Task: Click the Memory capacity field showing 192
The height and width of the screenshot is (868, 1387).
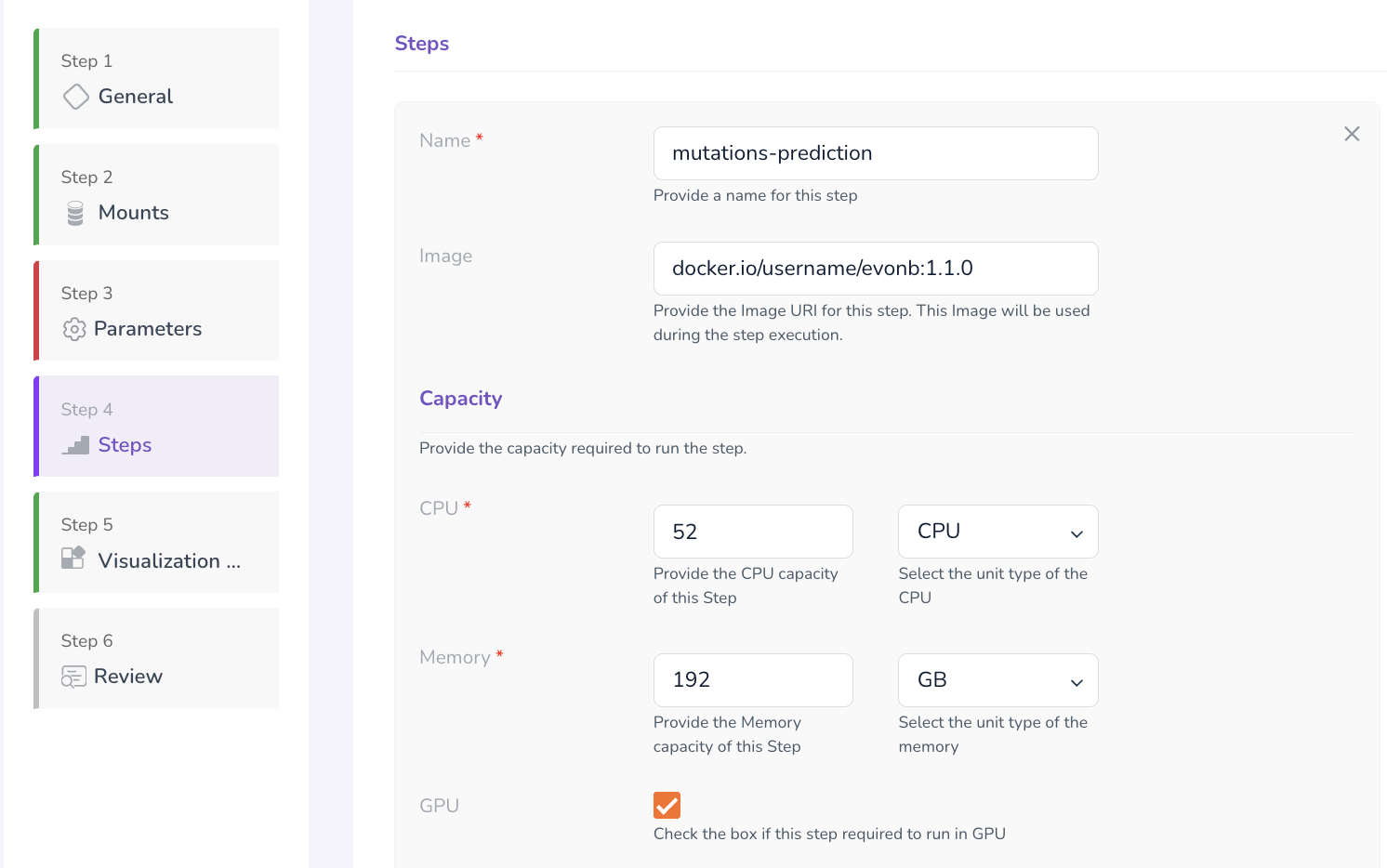Action: 752,680
